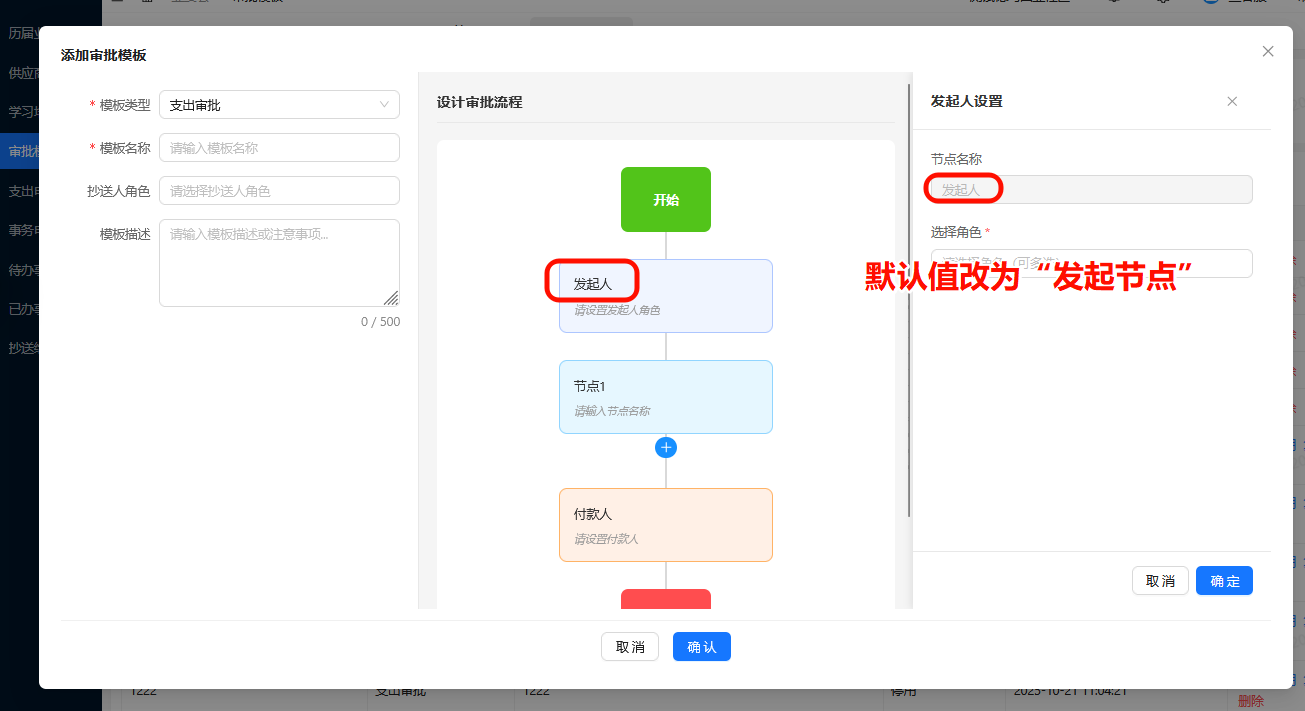Click the 节点名称 field in settings
1305x711 pixels.
pyautogui.click(x=1091, y=189)
